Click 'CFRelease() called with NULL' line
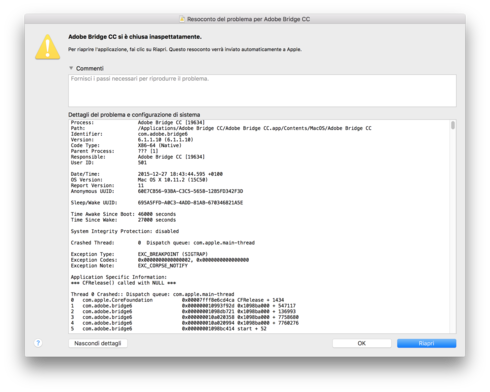This screenshot has width=490, height=392. [123, 283]
